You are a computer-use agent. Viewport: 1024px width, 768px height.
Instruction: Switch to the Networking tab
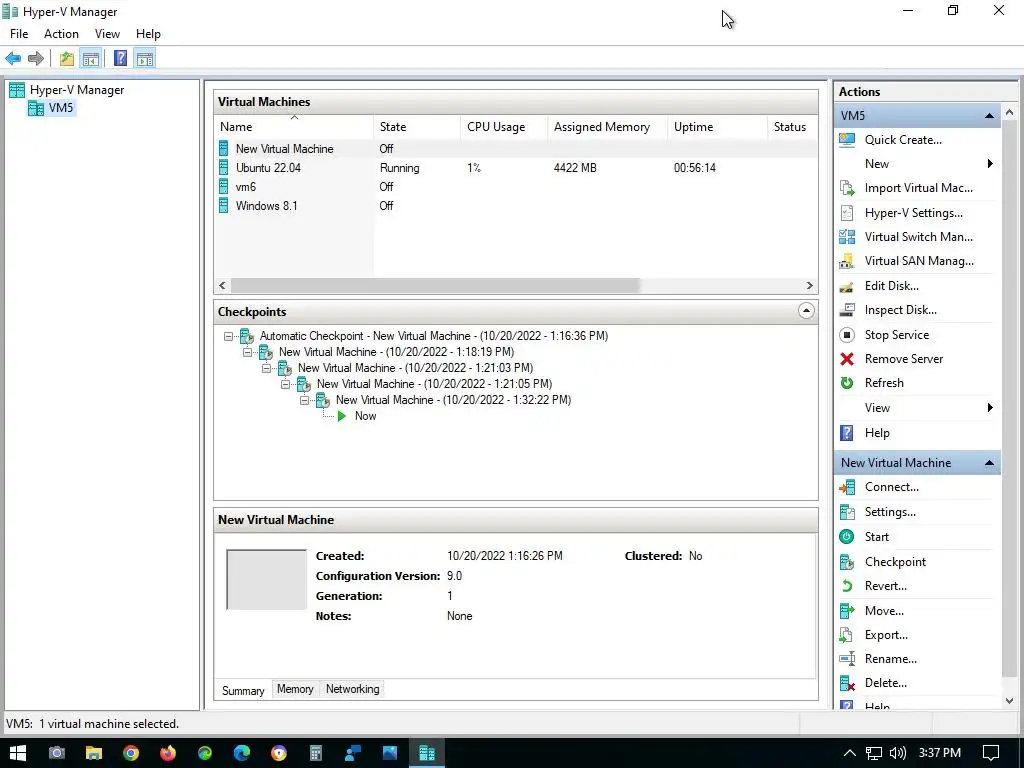coord(353,689)
